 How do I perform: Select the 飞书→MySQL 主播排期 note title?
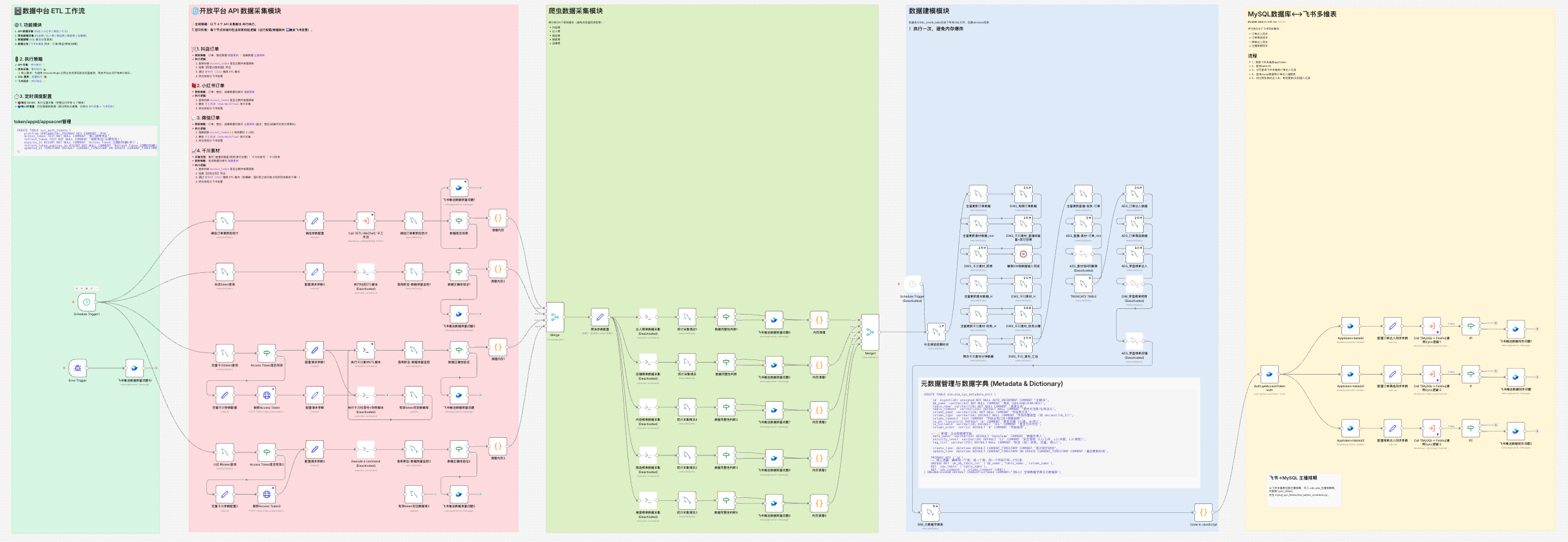tap(1293, 478)
